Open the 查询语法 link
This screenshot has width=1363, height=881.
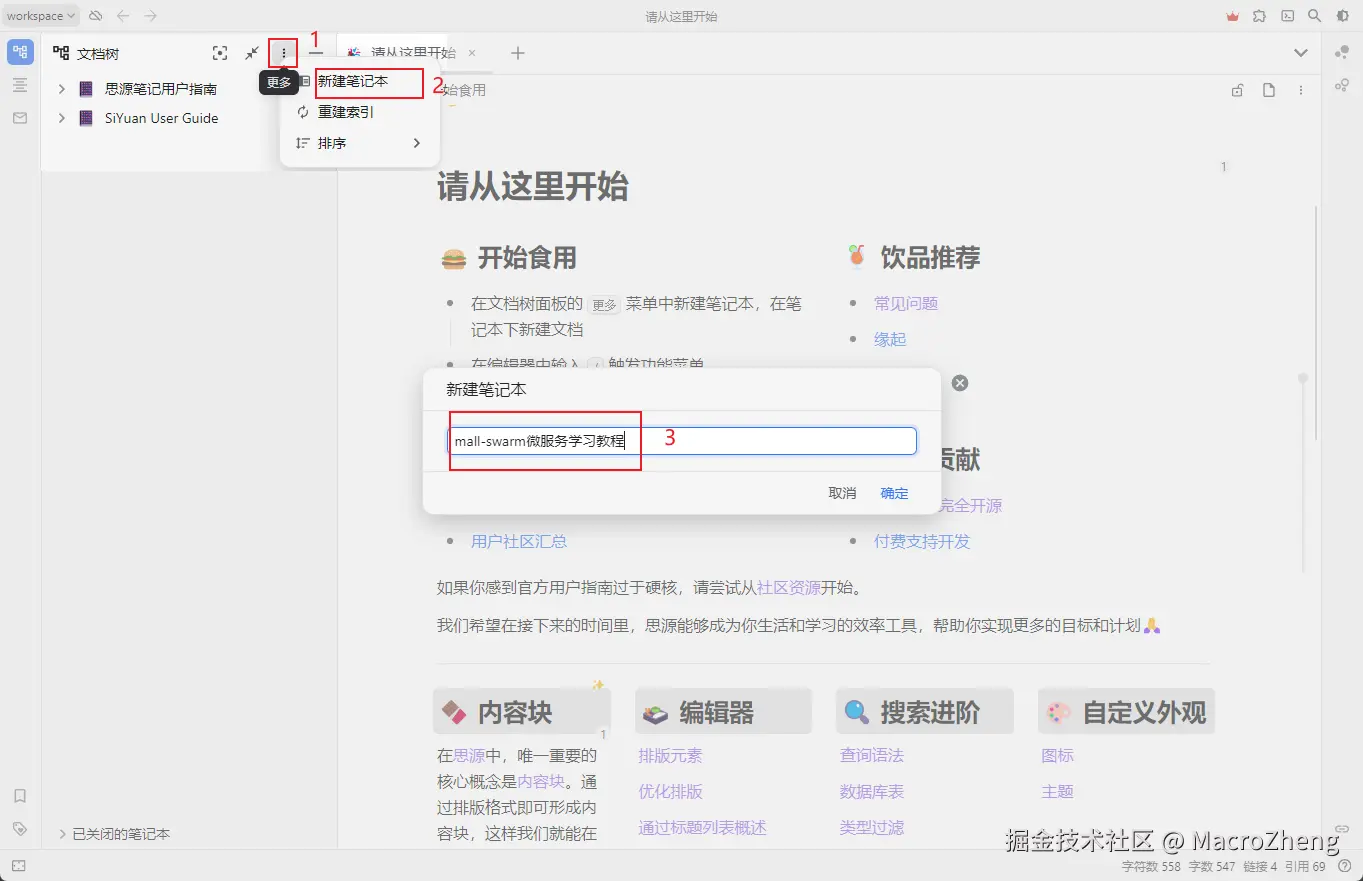[872, 755]
